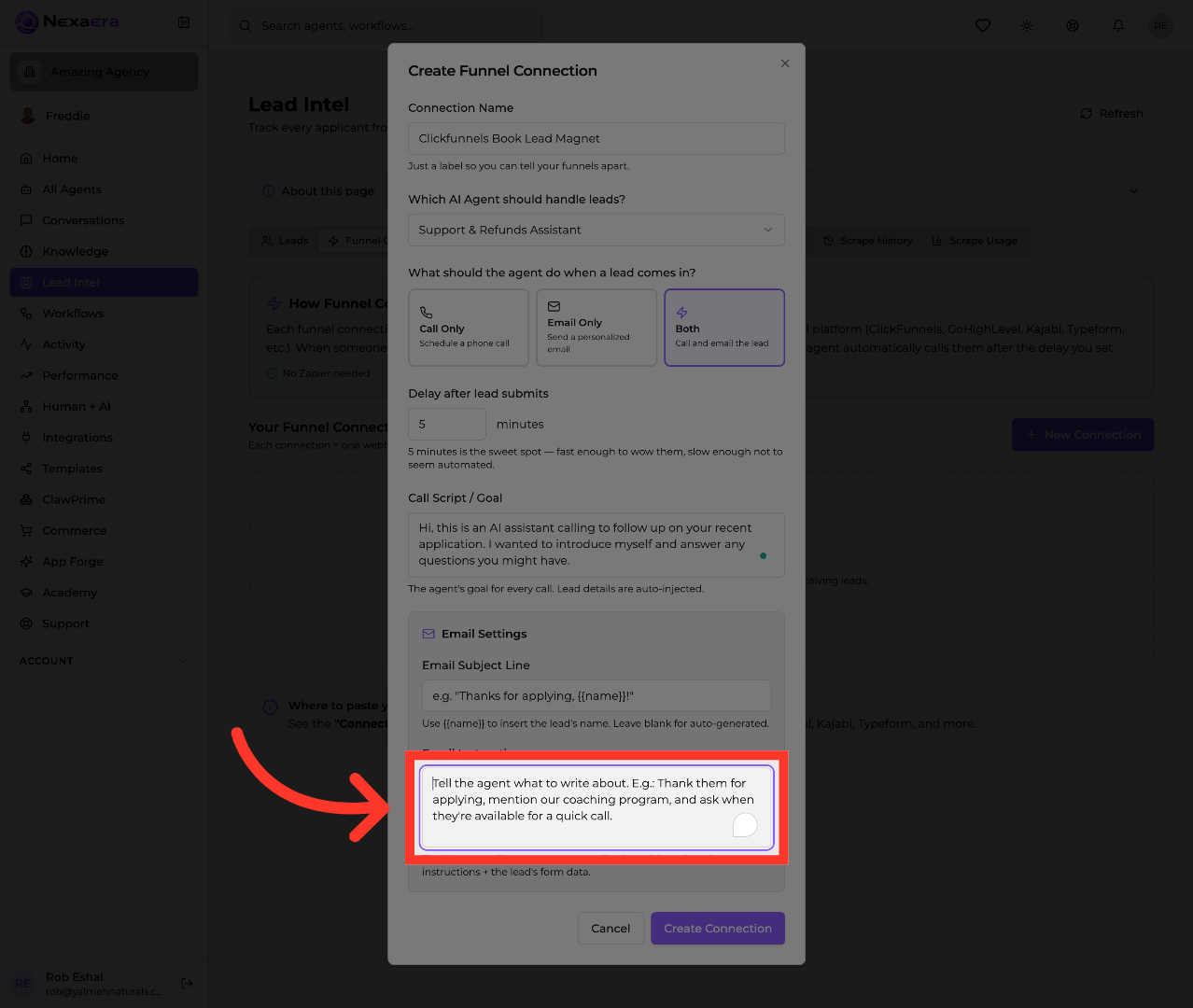
Task: Toggle theme with the sun icon
Action: (x=1027, y=25)
